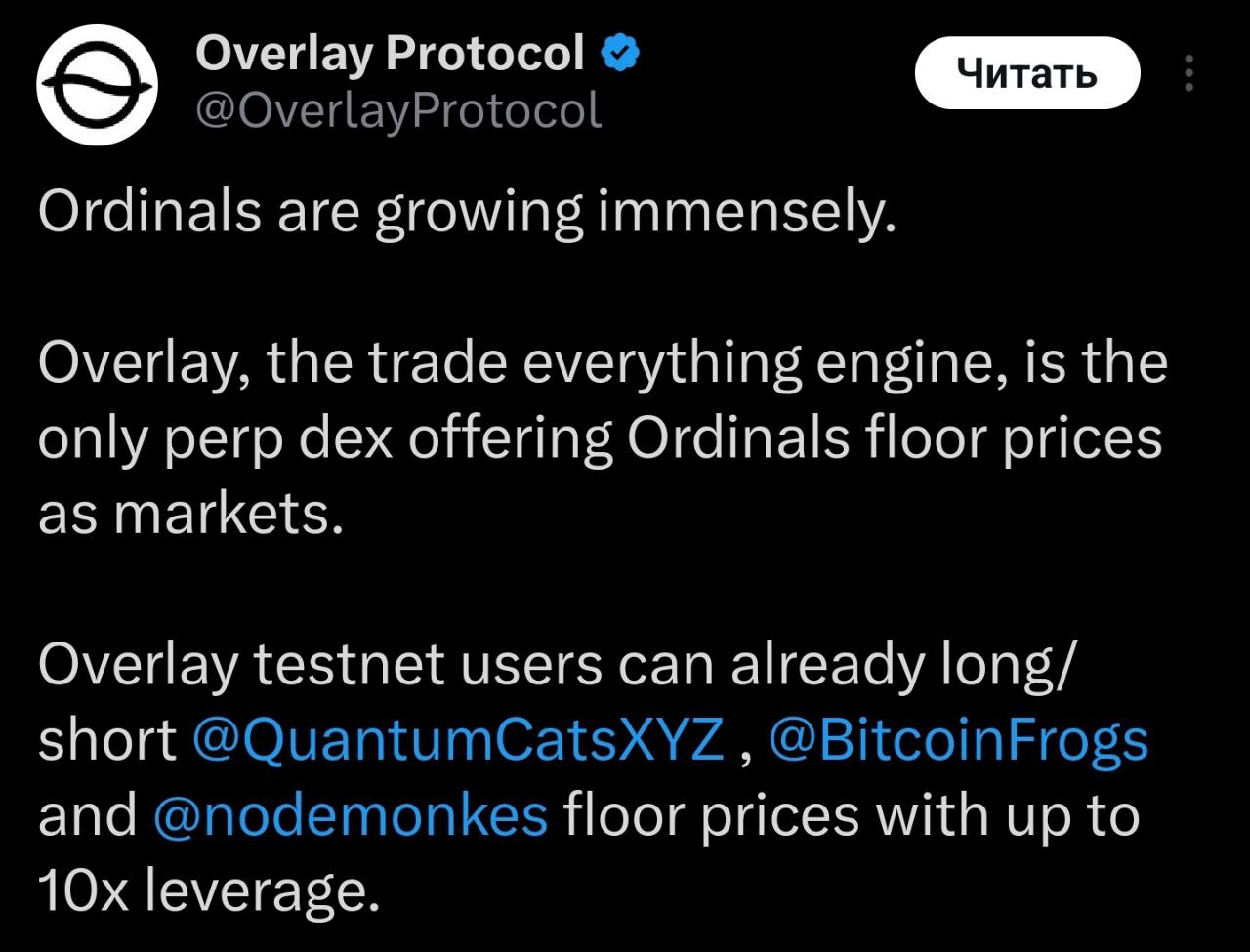Open the three-dot more options menu

pos(1188,73)
